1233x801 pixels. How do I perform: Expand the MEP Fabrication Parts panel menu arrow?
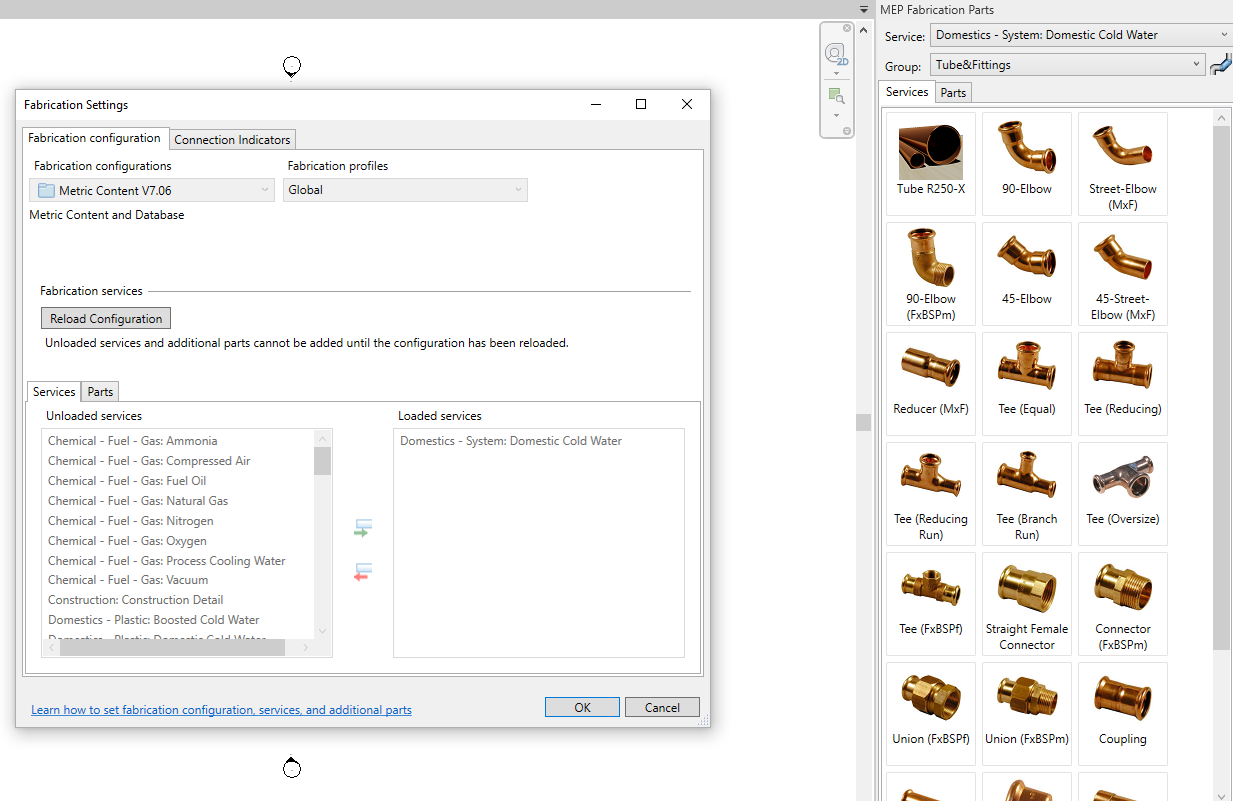tap(864, 9)
